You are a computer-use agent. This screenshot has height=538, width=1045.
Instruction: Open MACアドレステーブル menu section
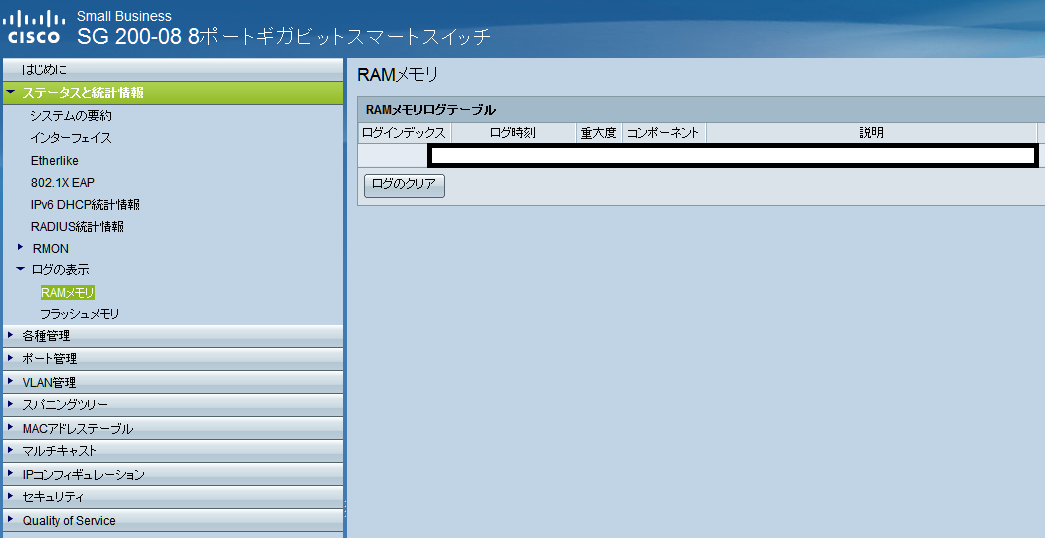[173, 428]
